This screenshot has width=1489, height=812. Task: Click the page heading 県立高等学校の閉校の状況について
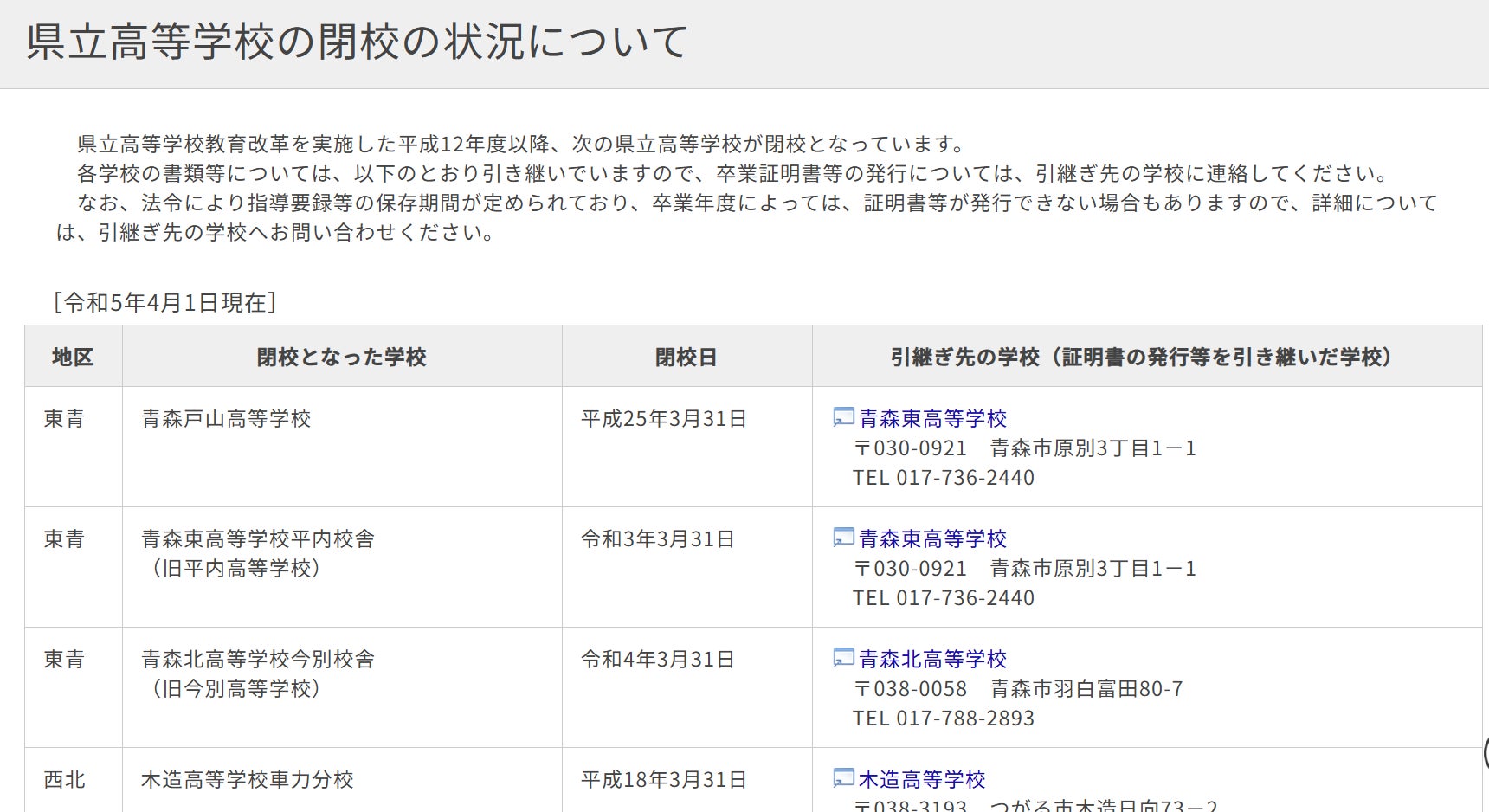[357, 42]
